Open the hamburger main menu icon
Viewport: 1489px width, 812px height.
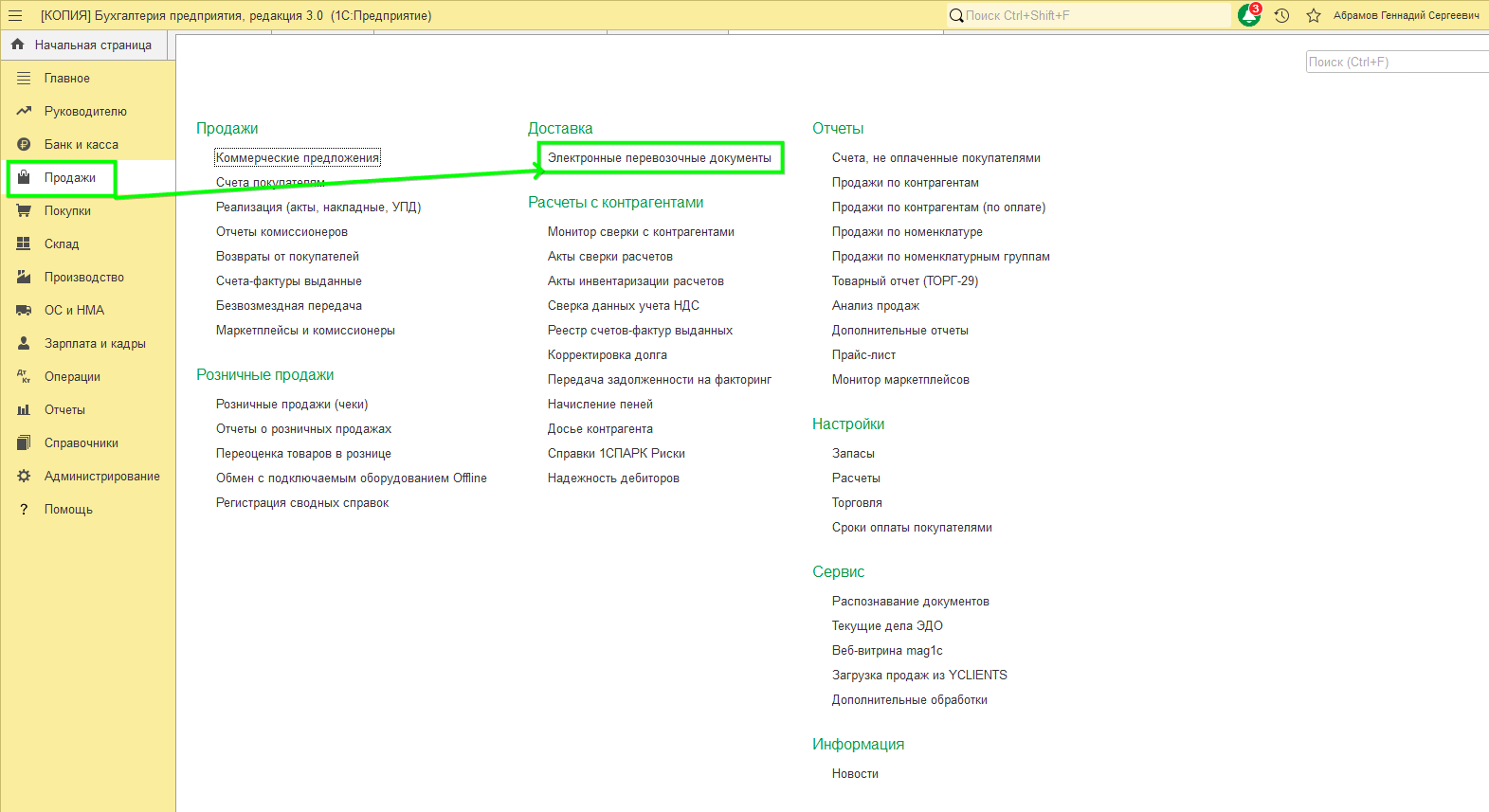pyautogui.click(x=15, y=15)
